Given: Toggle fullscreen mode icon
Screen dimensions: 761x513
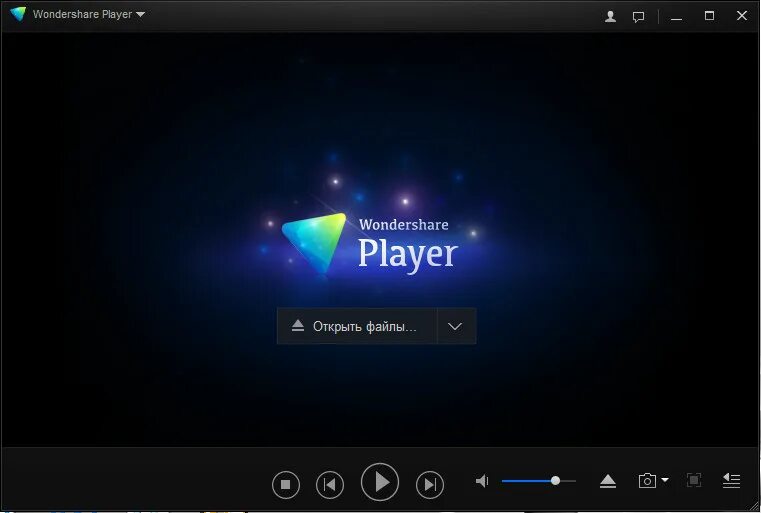Looking at the screenshot, I should pyautogui.click(x=694, y=480).
